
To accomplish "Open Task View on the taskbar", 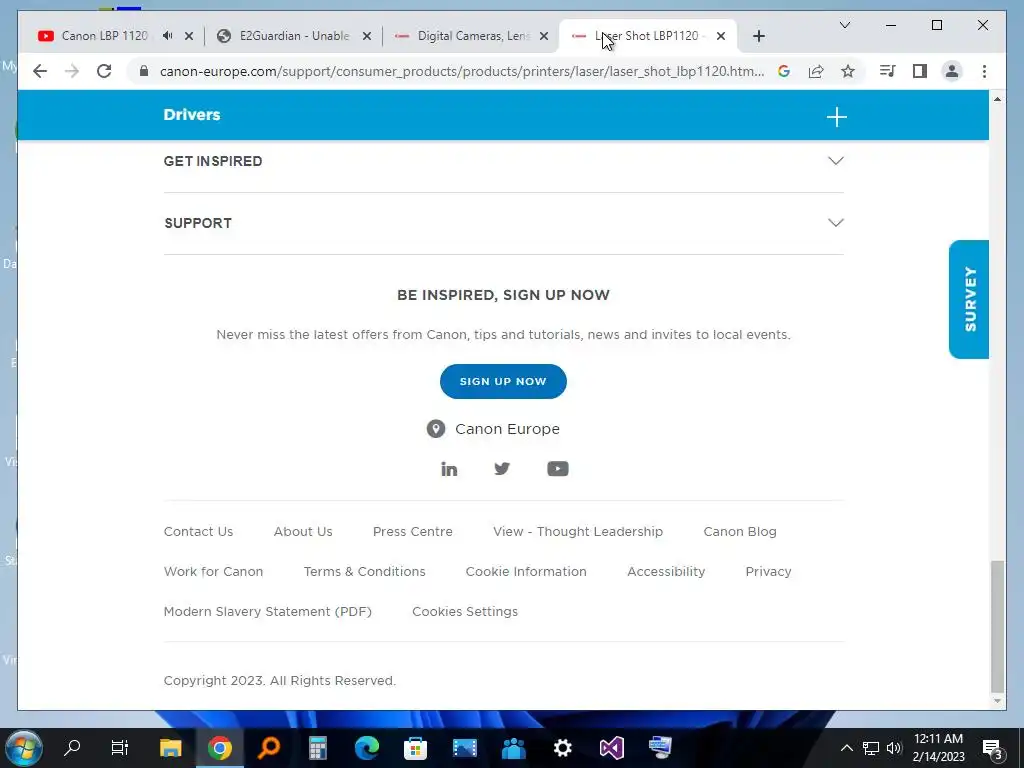I will click(x=120, y=747).
